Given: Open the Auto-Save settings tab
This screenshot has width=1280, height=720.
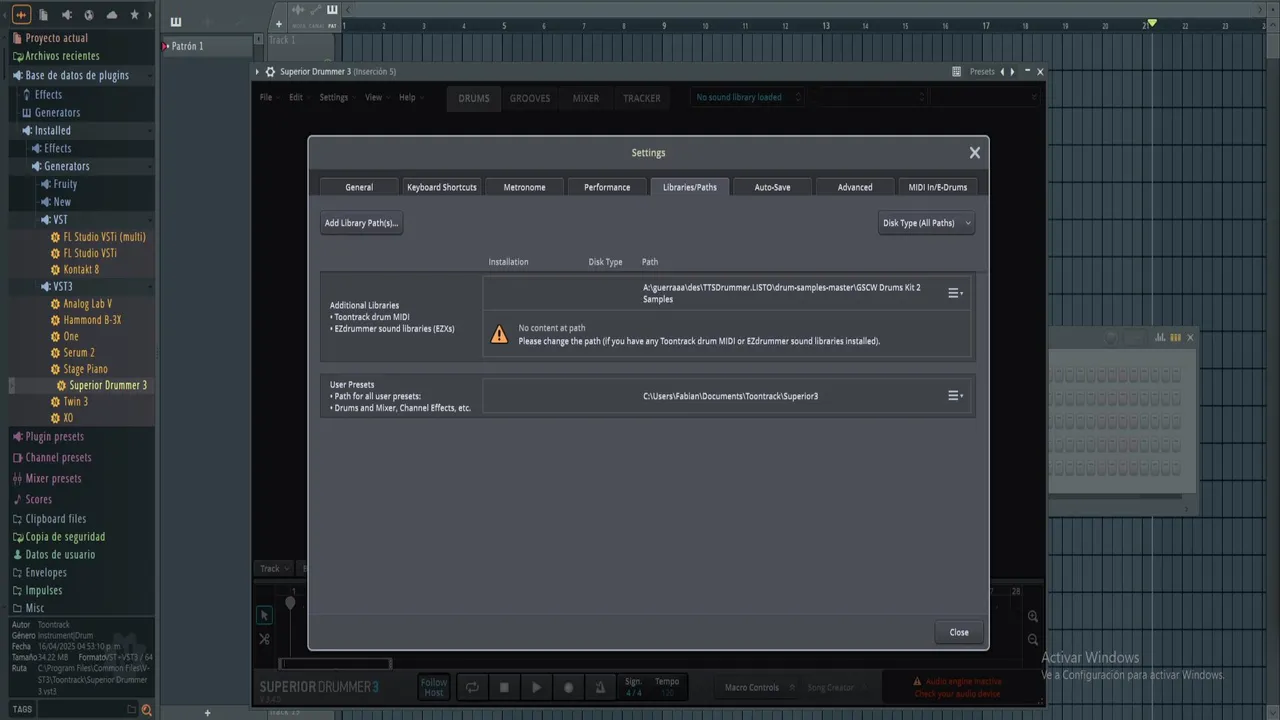Looking at the screenshot, I should point(772,187).
